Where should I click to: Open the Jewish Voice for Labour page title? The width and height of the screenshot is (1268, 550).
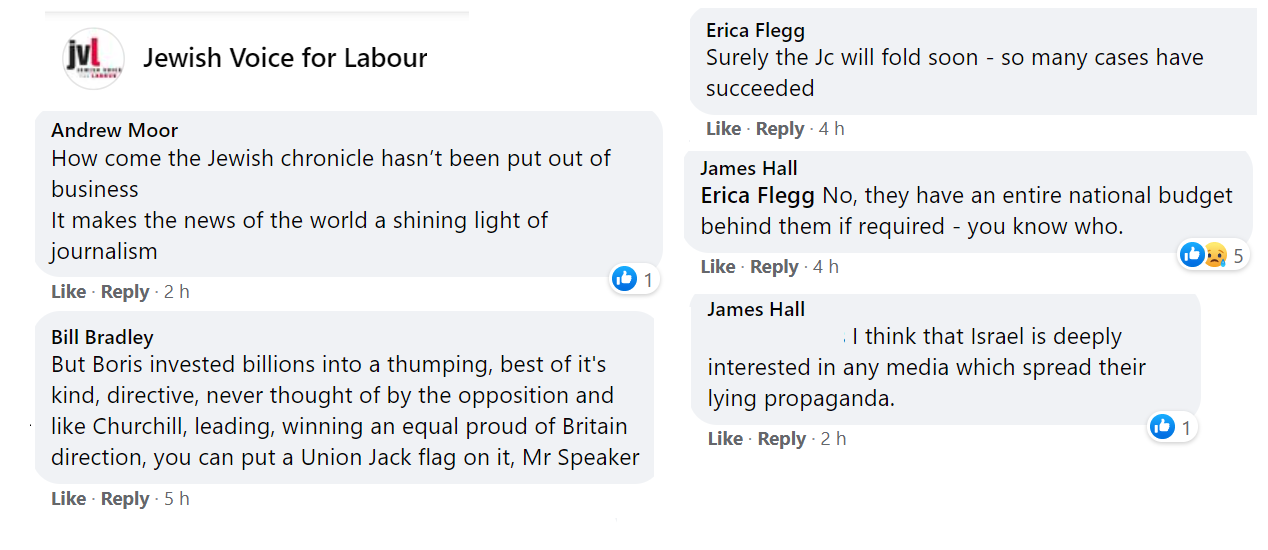pos(285,58)
